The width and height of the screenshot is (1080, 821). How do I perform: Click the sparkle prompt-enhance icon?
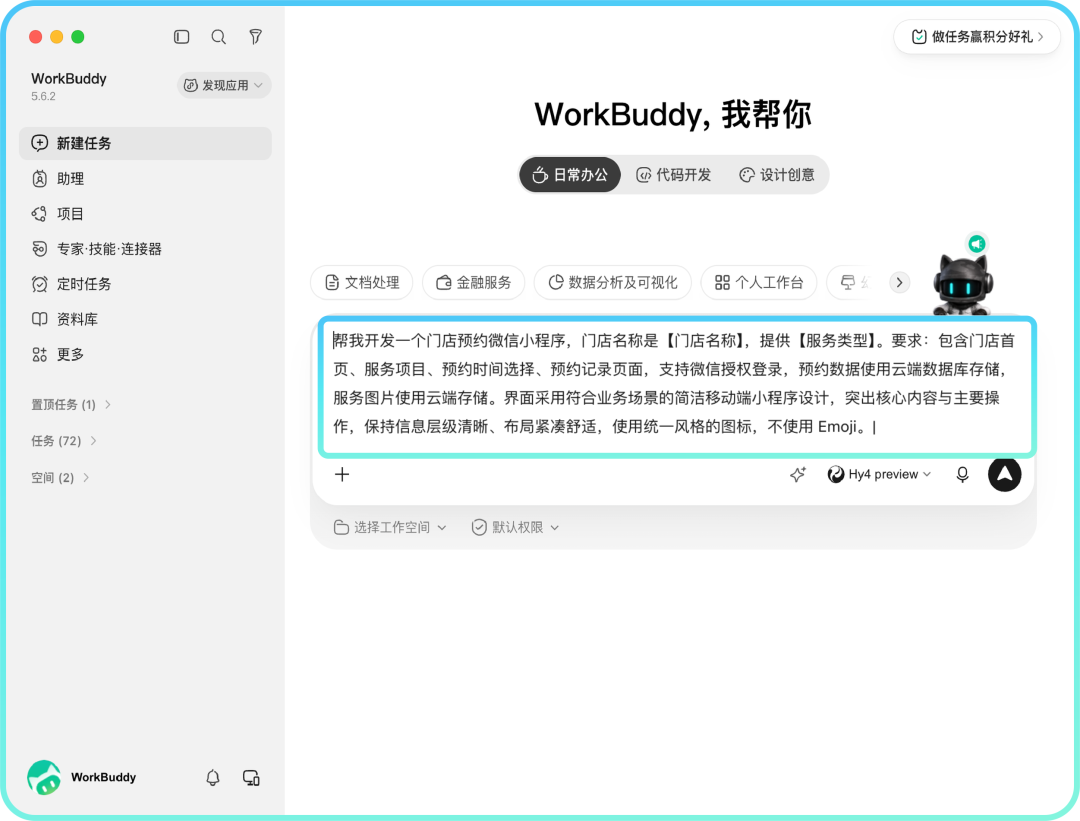point(798,474)
